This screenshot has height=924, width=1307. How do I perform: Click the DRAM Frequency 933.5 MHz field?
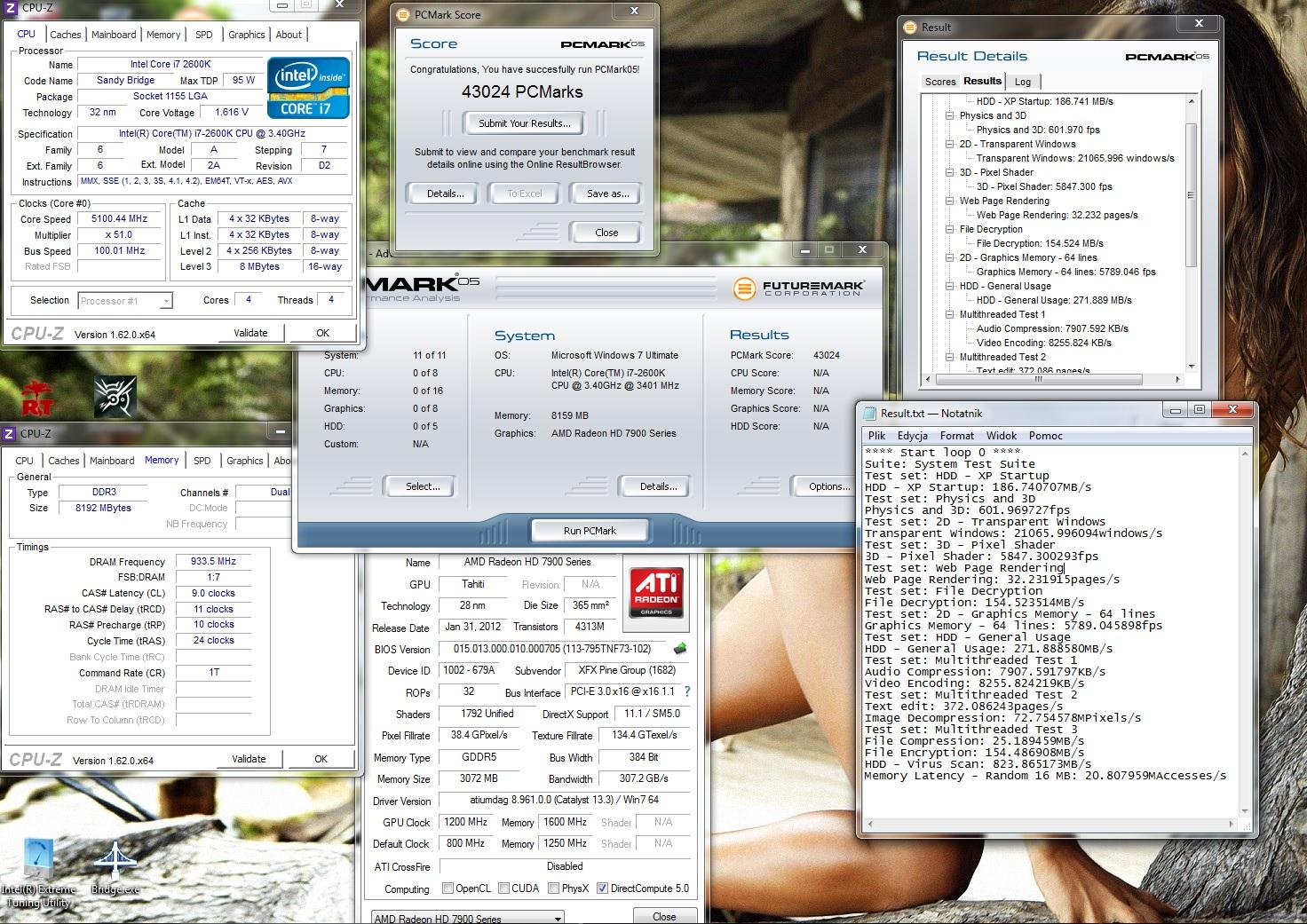[x=214, y=562]
